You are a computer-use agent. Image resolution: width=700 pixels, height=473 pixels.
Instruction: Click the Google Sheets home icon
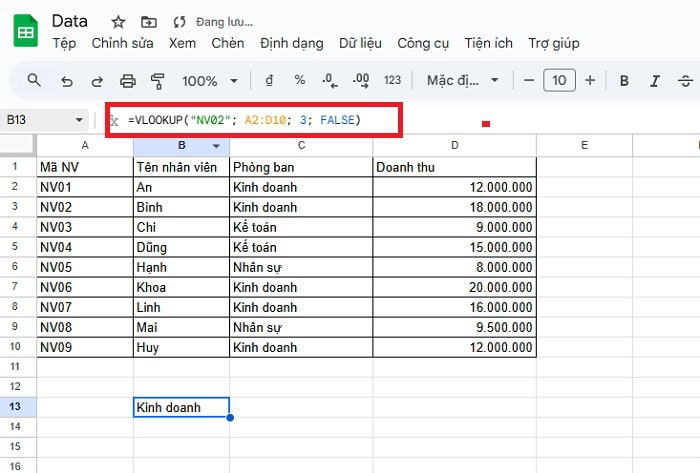coord(25,31)
